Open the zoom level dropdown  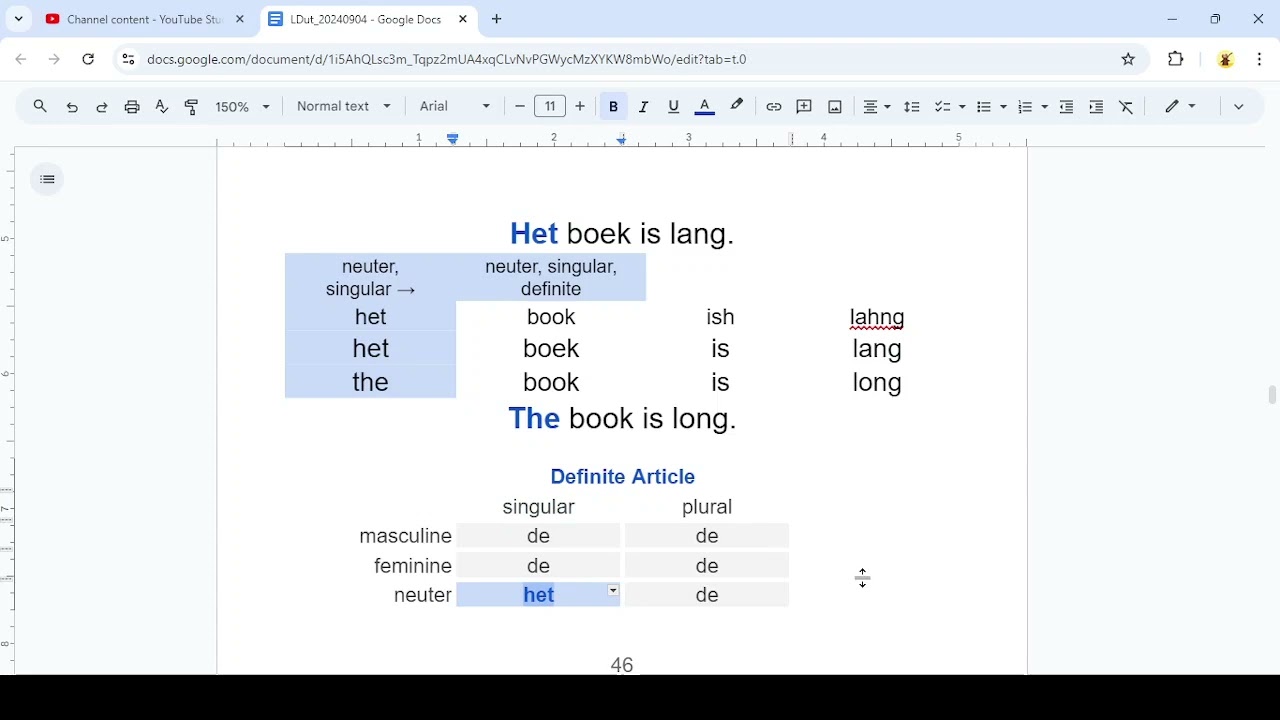pos(243,106)
